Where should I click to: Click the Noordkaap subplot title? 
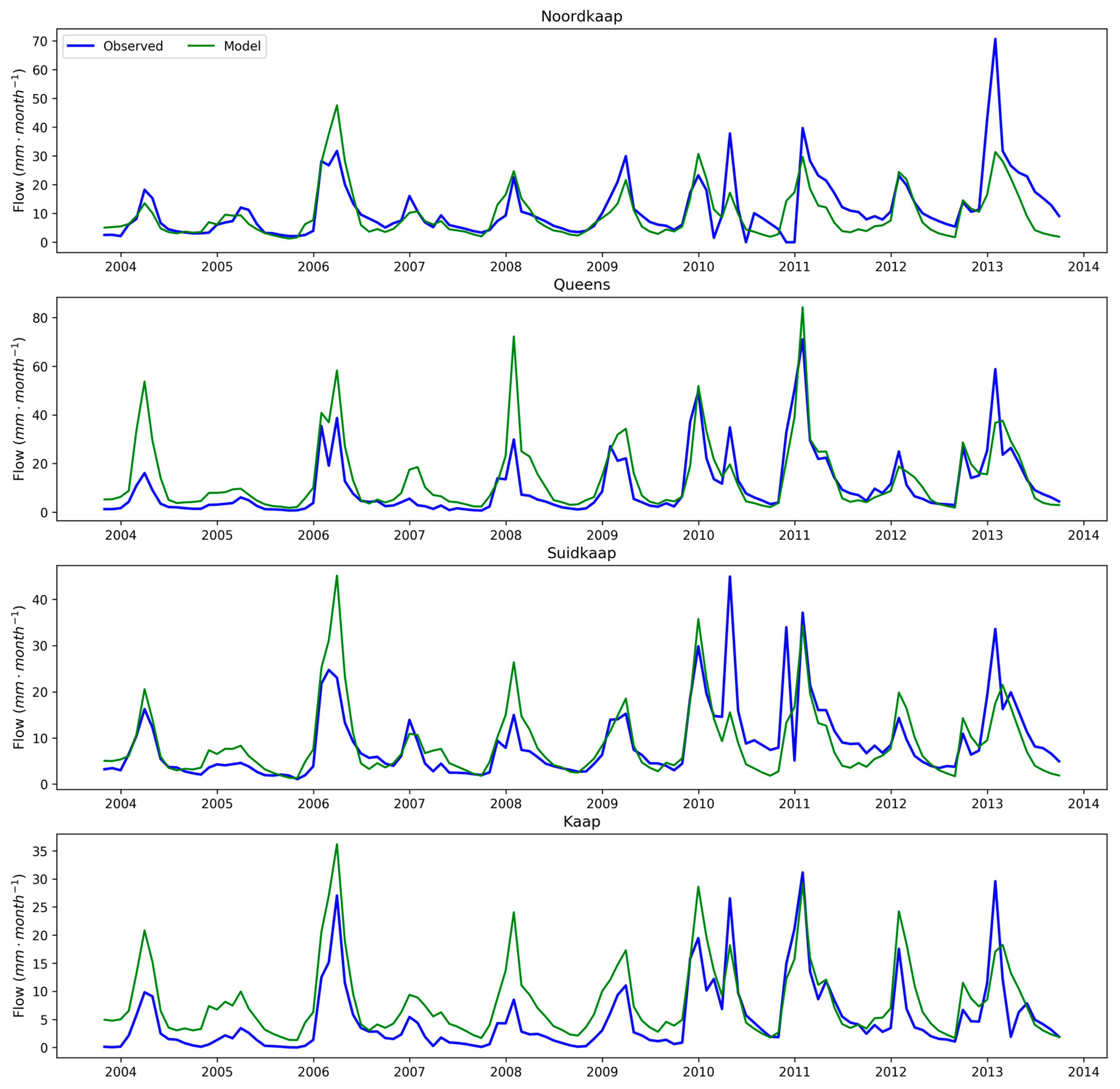(581, 17)
